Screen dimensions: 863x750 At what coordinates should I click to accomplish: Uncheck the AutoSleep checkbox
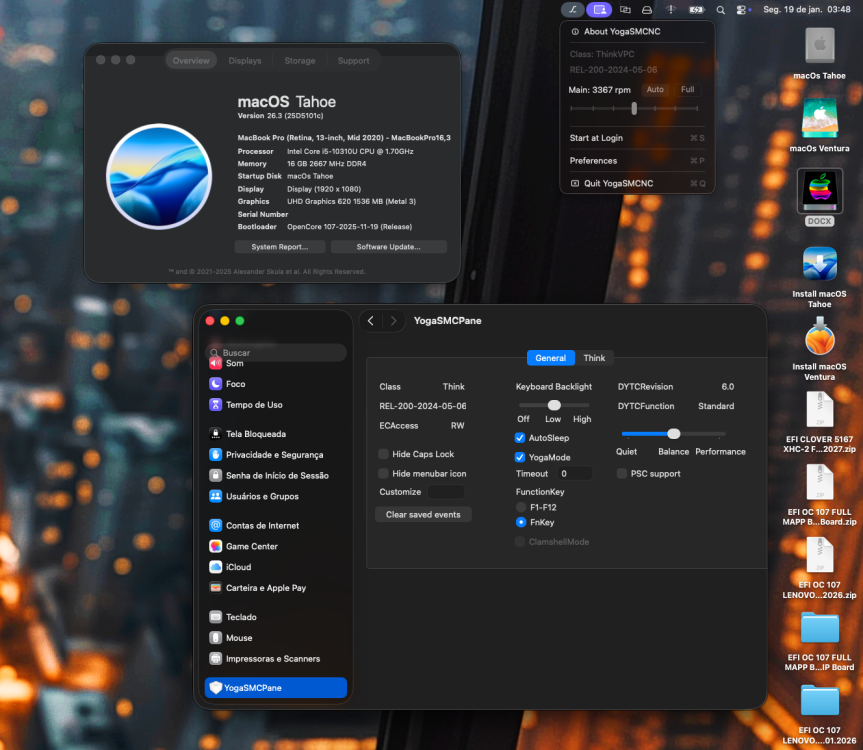click(x=520, y=438)
